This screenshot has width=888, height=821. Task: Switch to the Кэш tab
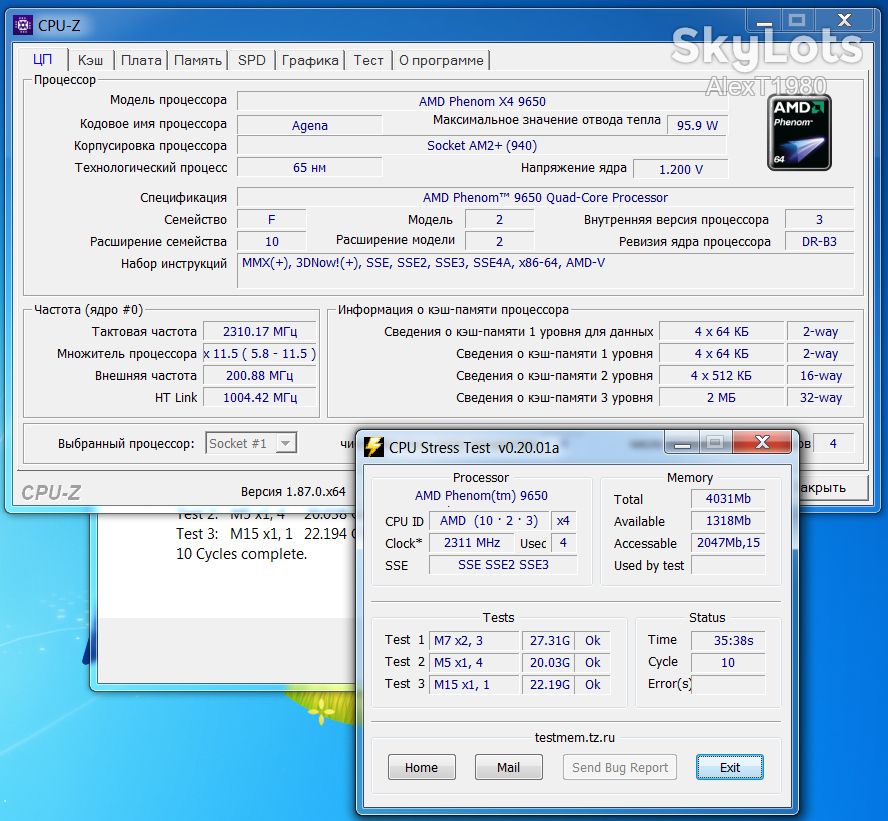(91, 60)
